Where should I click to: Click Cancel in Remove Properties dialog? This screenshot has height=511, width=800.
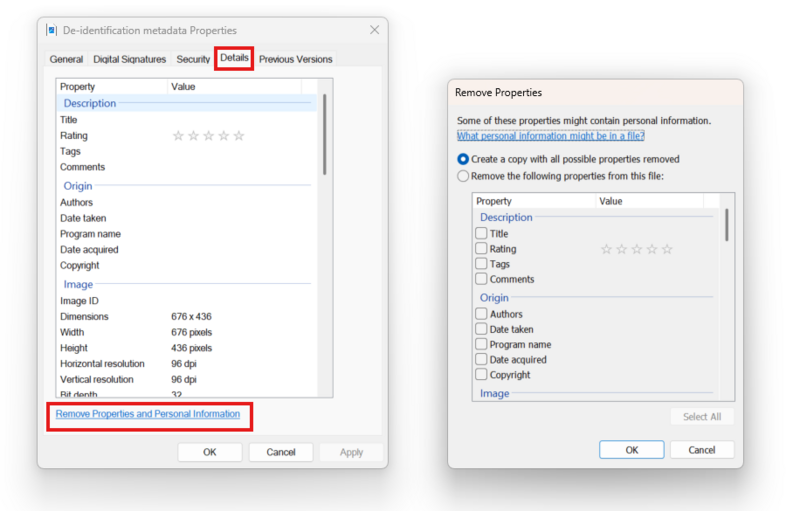coord(702,450)
